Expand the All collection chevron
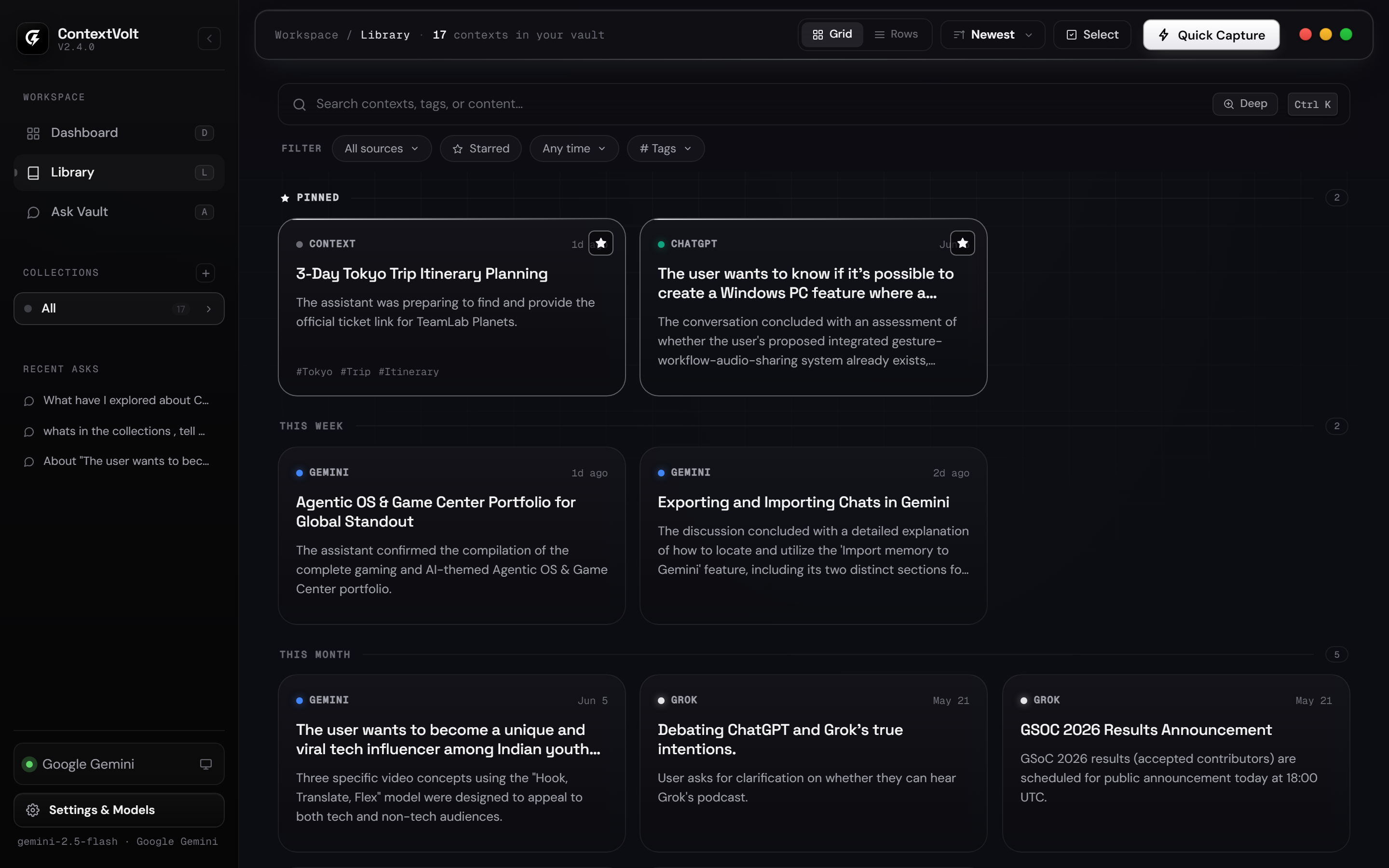Image resolution: width=1389 pixels, height=868 pixels. (x=208, y=309)
